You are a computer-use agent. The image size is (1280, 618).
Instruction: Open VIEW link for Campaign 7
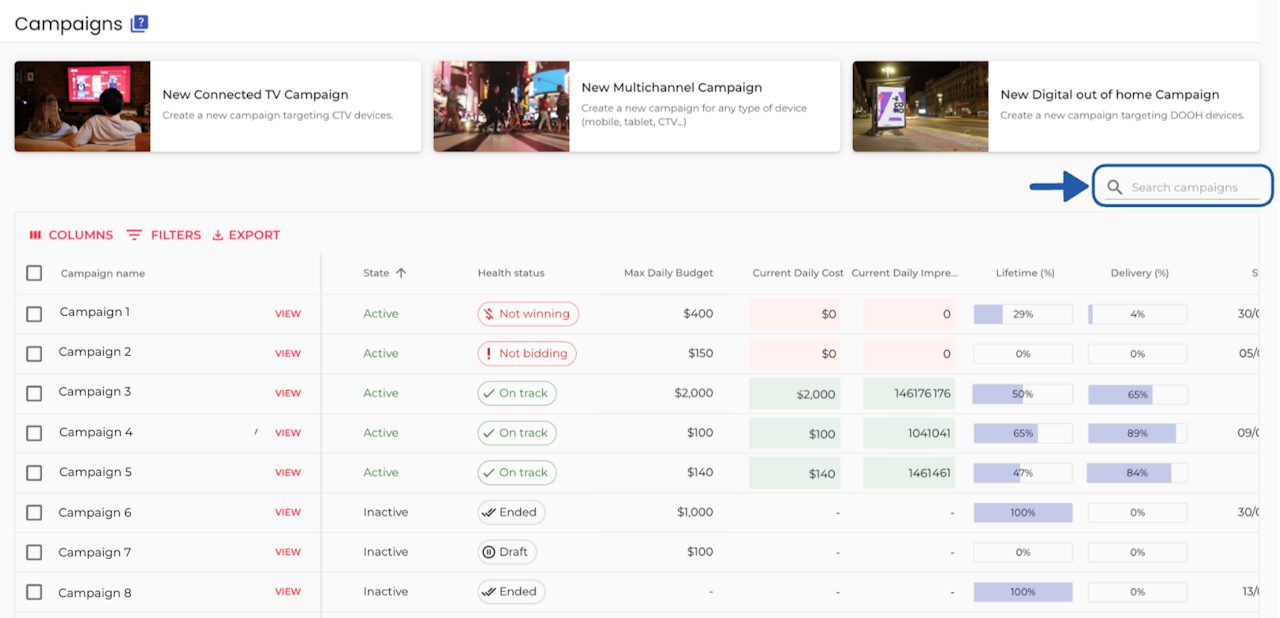point(288,552)
